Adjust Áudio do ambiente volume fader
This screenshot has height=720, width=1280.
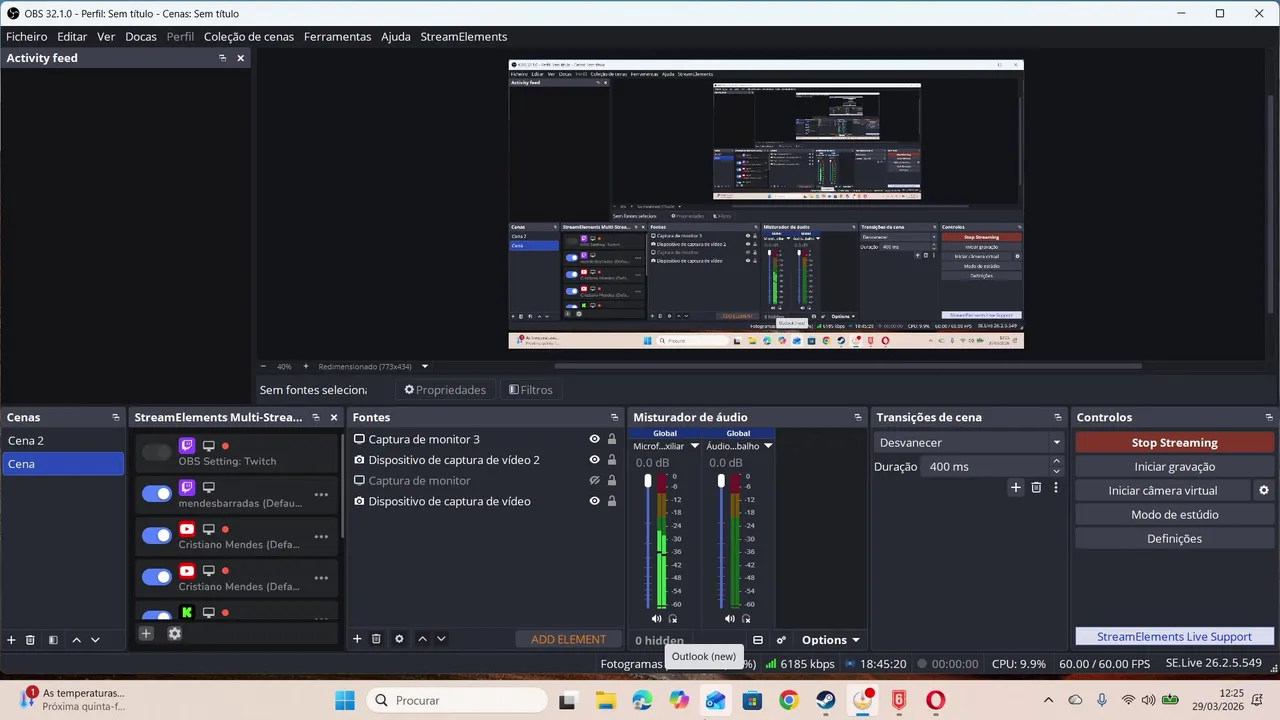coord(721,482)
